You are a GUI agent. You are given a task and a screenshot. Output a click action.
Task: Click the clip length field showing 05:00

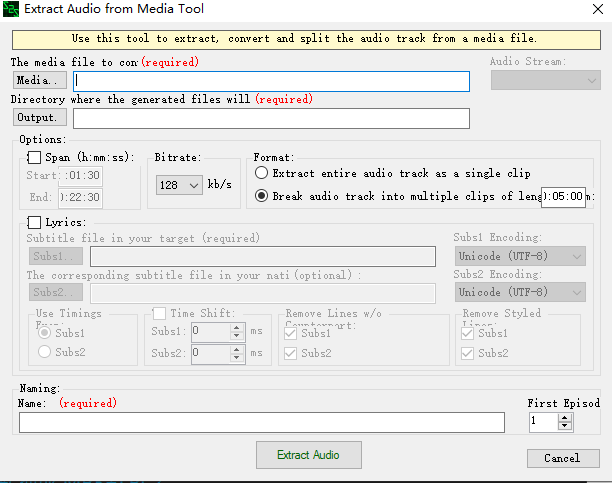point(563,197)
